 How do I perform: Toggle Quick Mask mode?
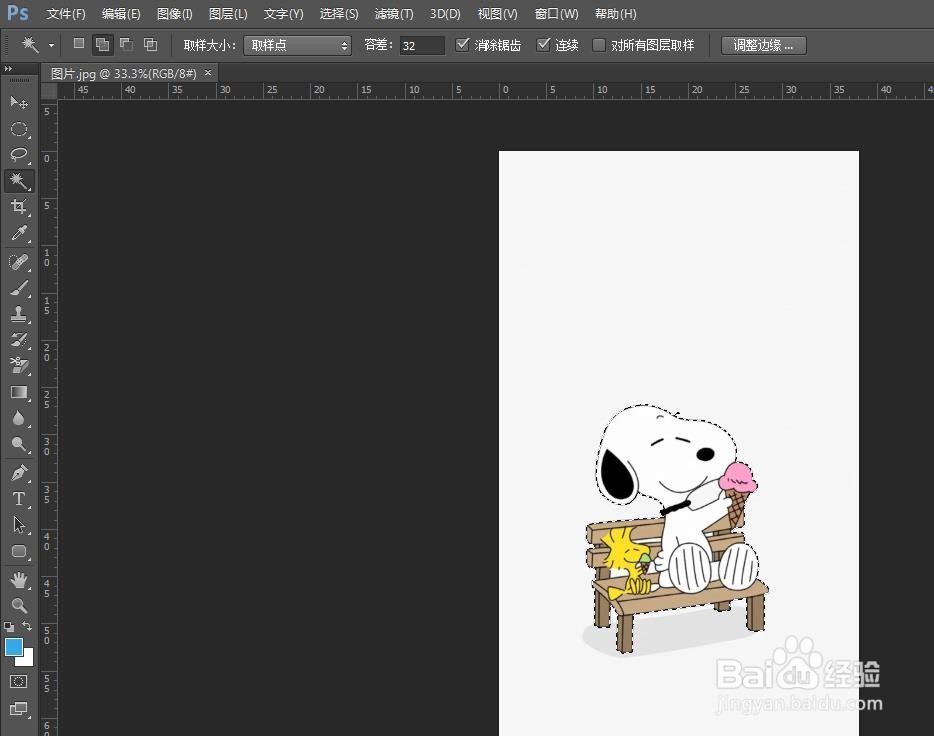click(18, 681)
